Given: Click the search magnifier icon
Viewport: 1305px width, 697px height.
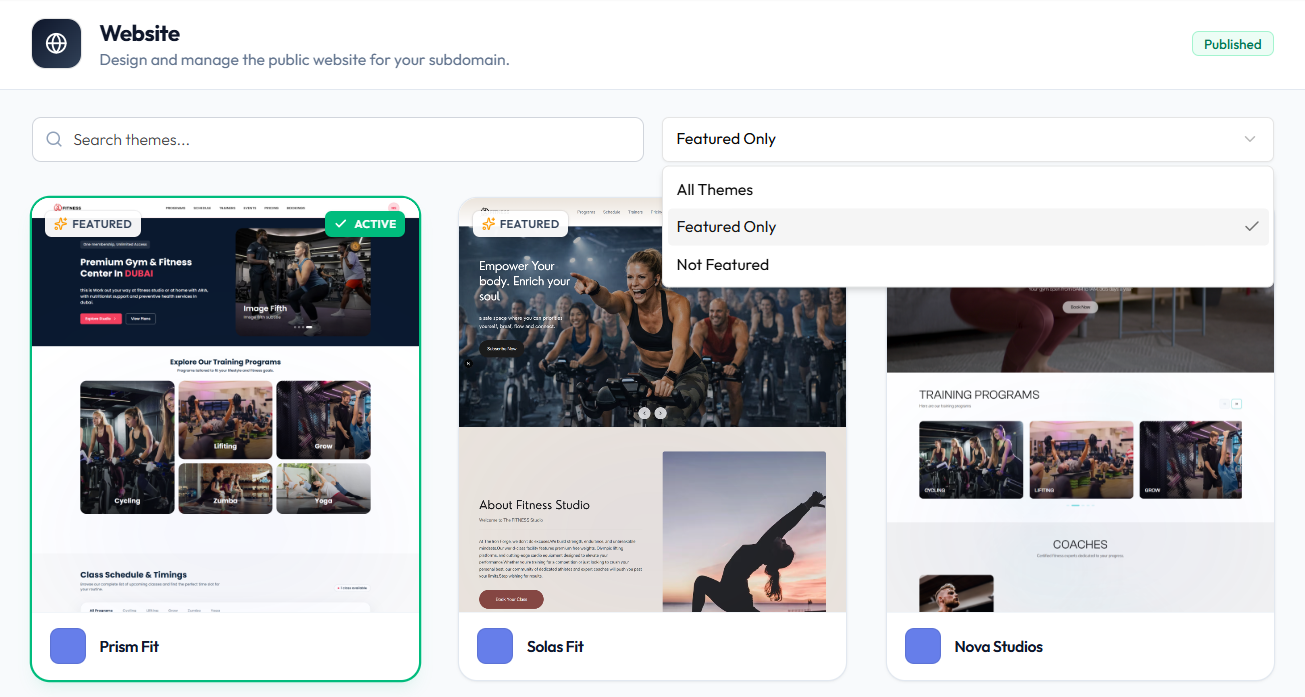Looking at the screenshot, I should point(55,140).
